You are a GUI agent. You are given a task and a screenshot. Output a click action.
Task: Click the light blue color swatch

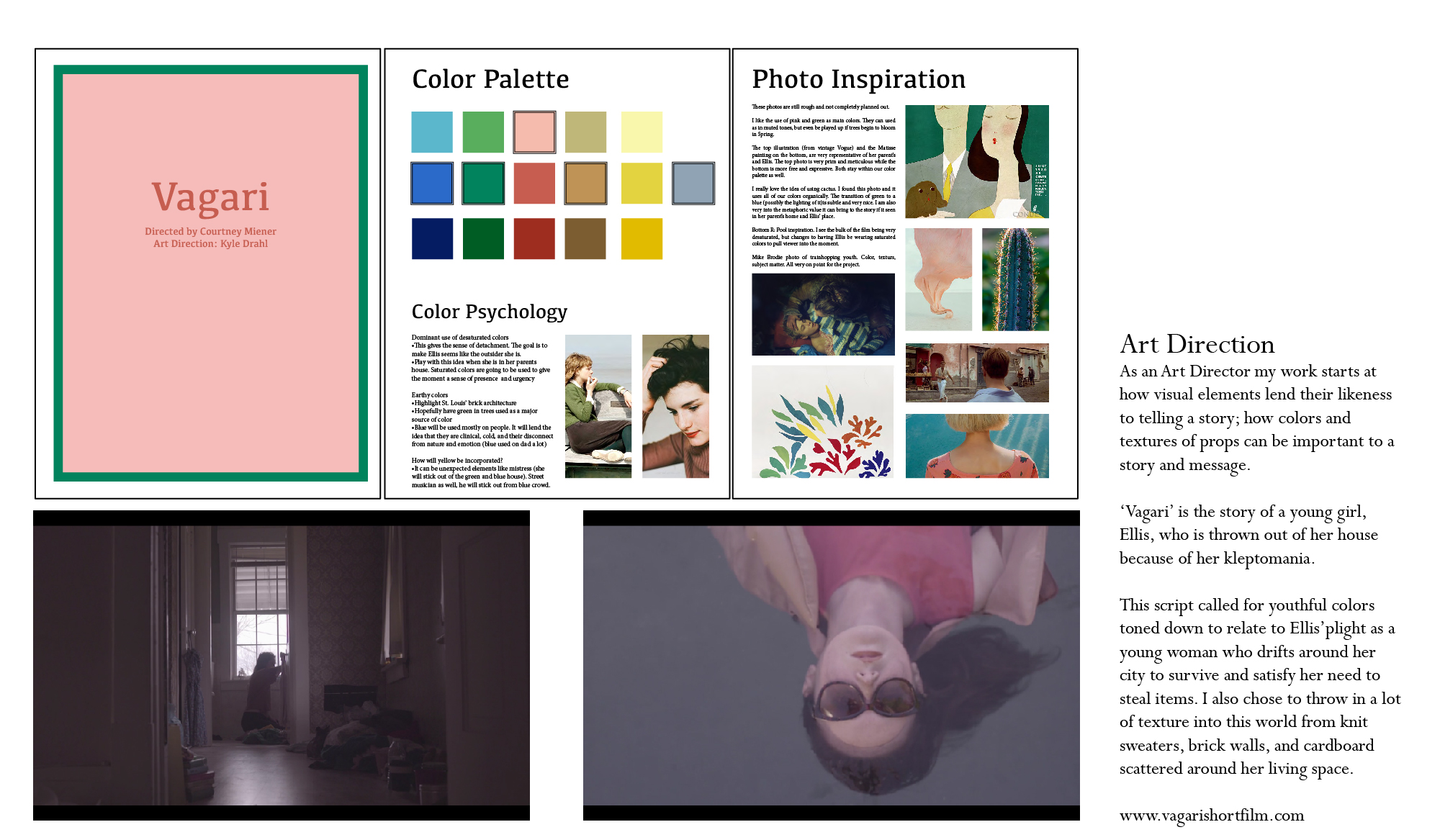coord(432,132)
